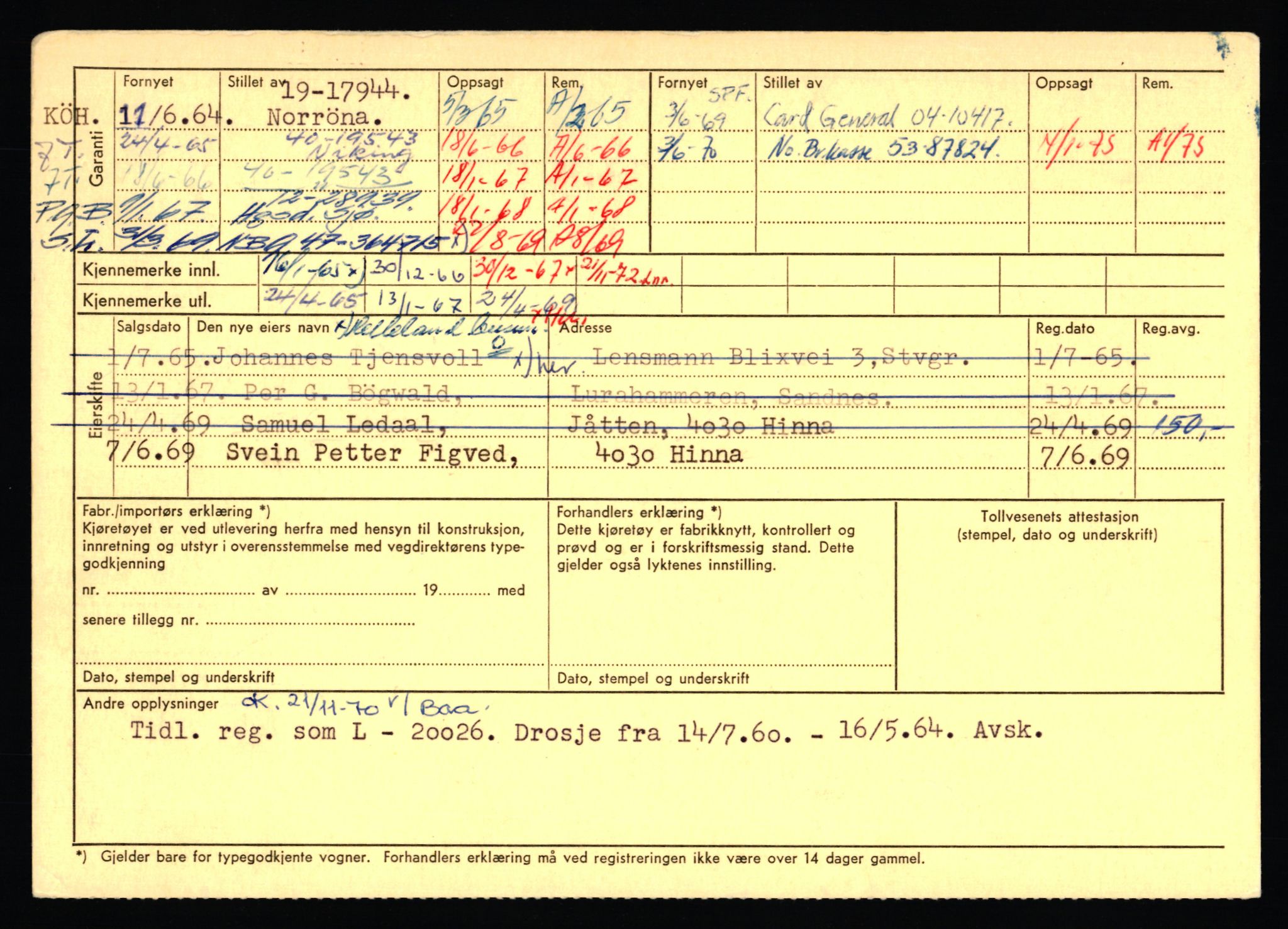Screen dimensions: 1288x929
Task: Click the vertical Eierskifte label
Action: coord(96,405)
